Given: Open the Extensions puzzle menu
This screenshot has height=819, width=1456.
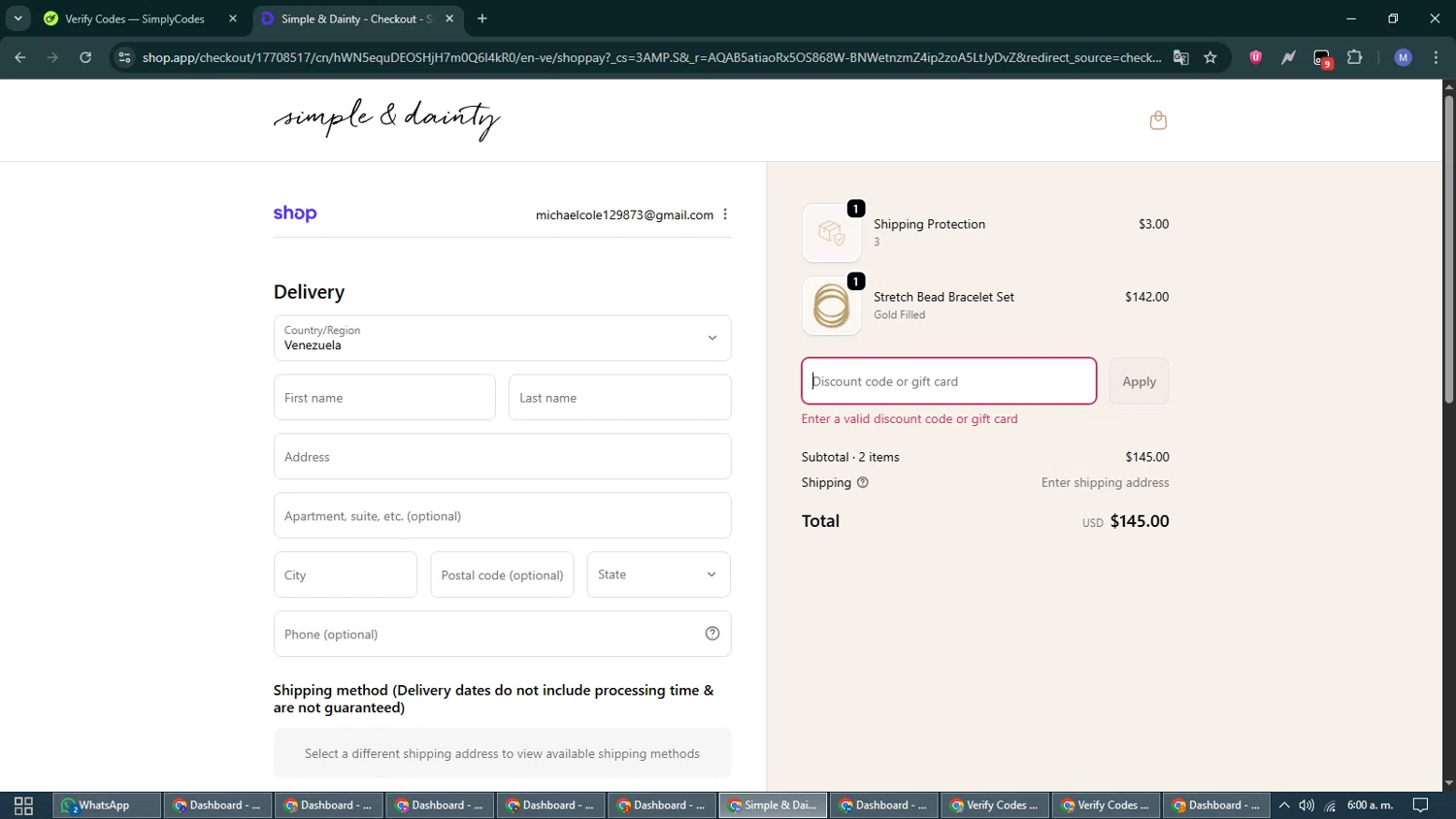Looking at the screenshot, I should coord(1355,57).
